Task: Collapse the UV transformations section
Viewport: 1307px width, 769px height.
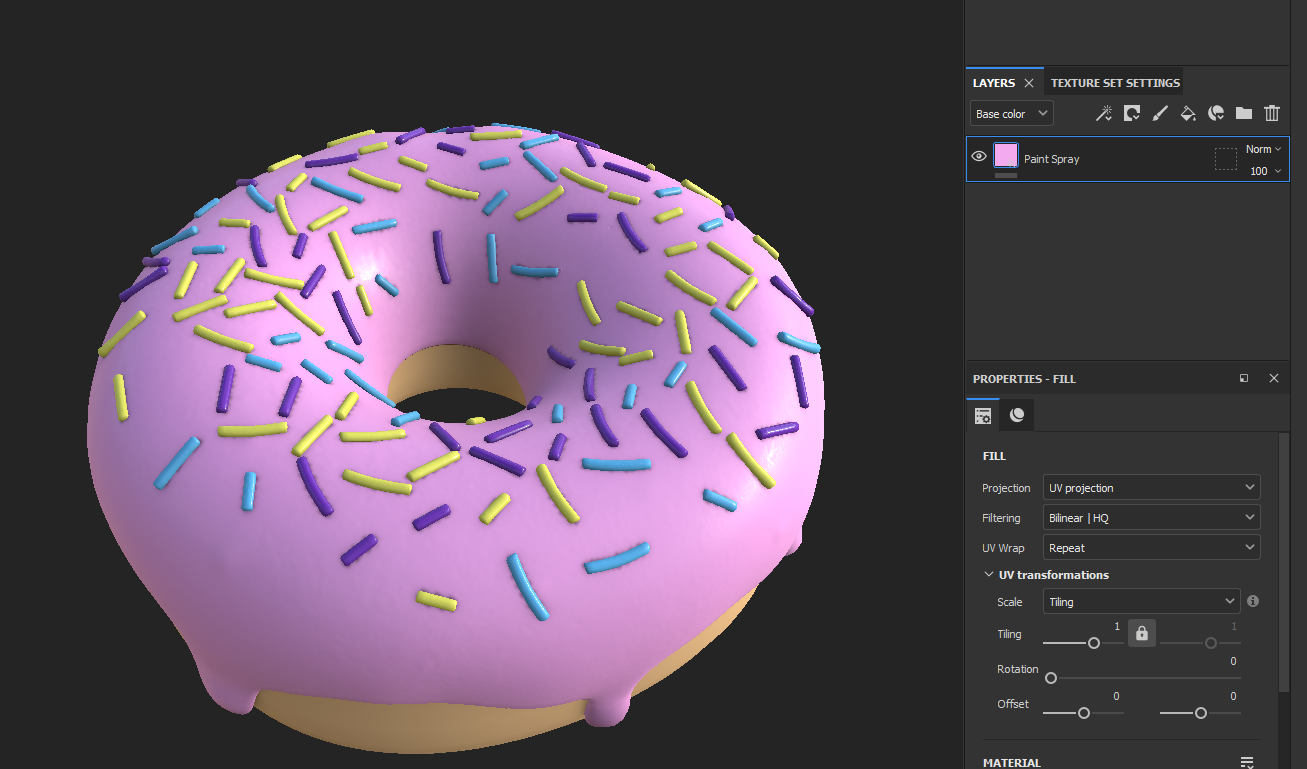Action: tap(988, 575)
